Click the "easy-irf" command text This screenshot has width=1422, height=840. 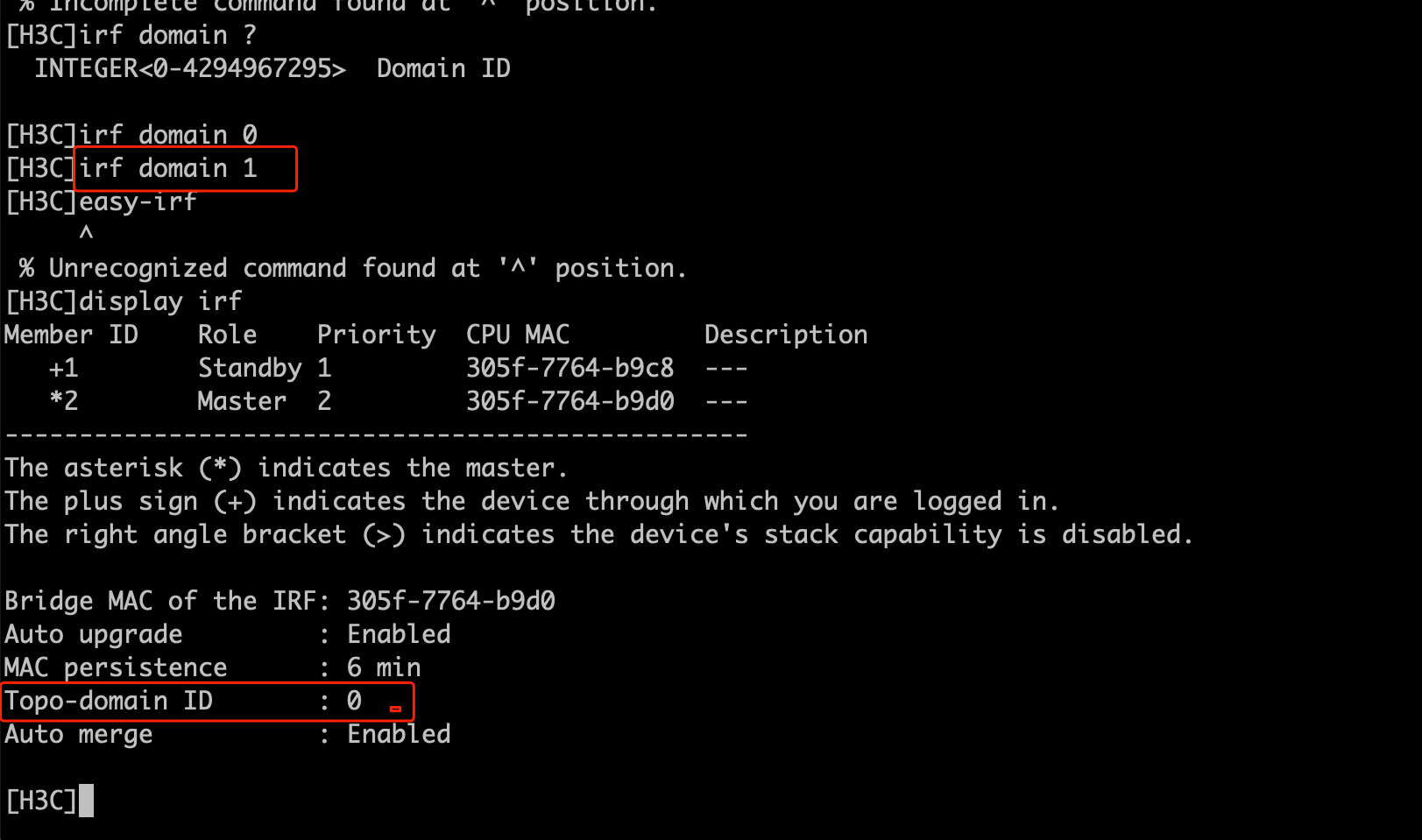[x=138, y=201]
